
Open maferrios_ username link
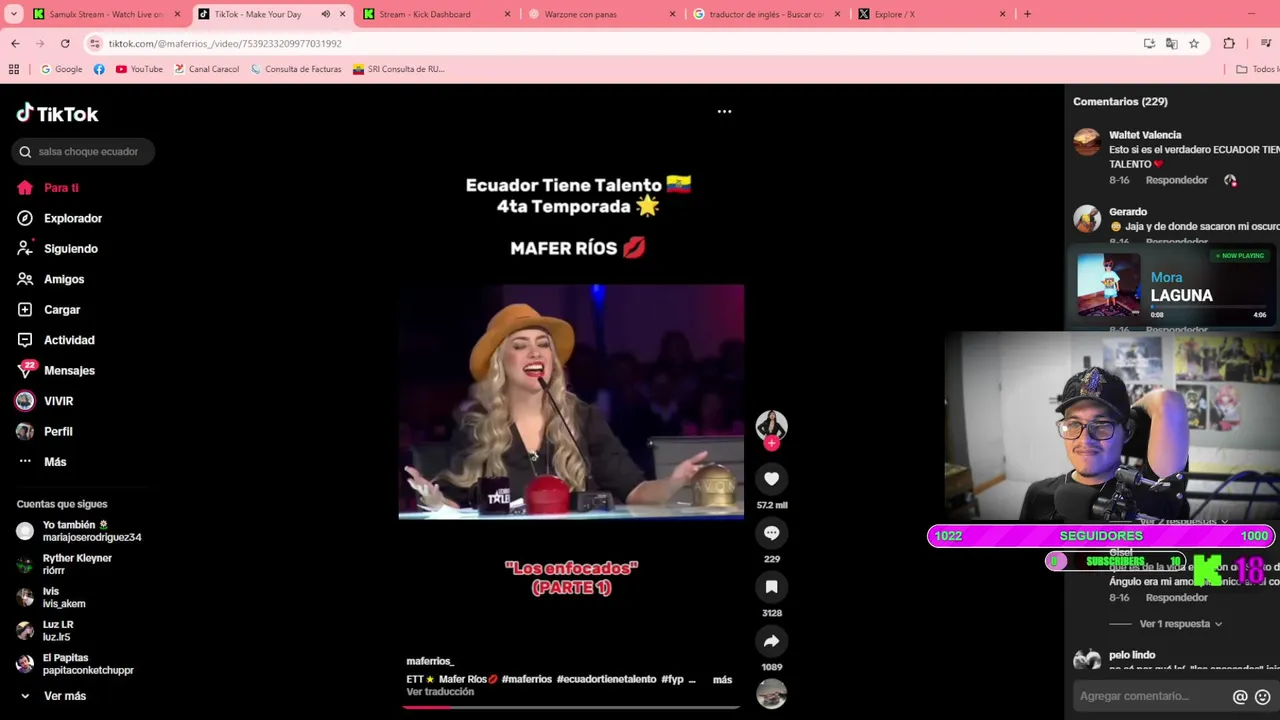430,662
